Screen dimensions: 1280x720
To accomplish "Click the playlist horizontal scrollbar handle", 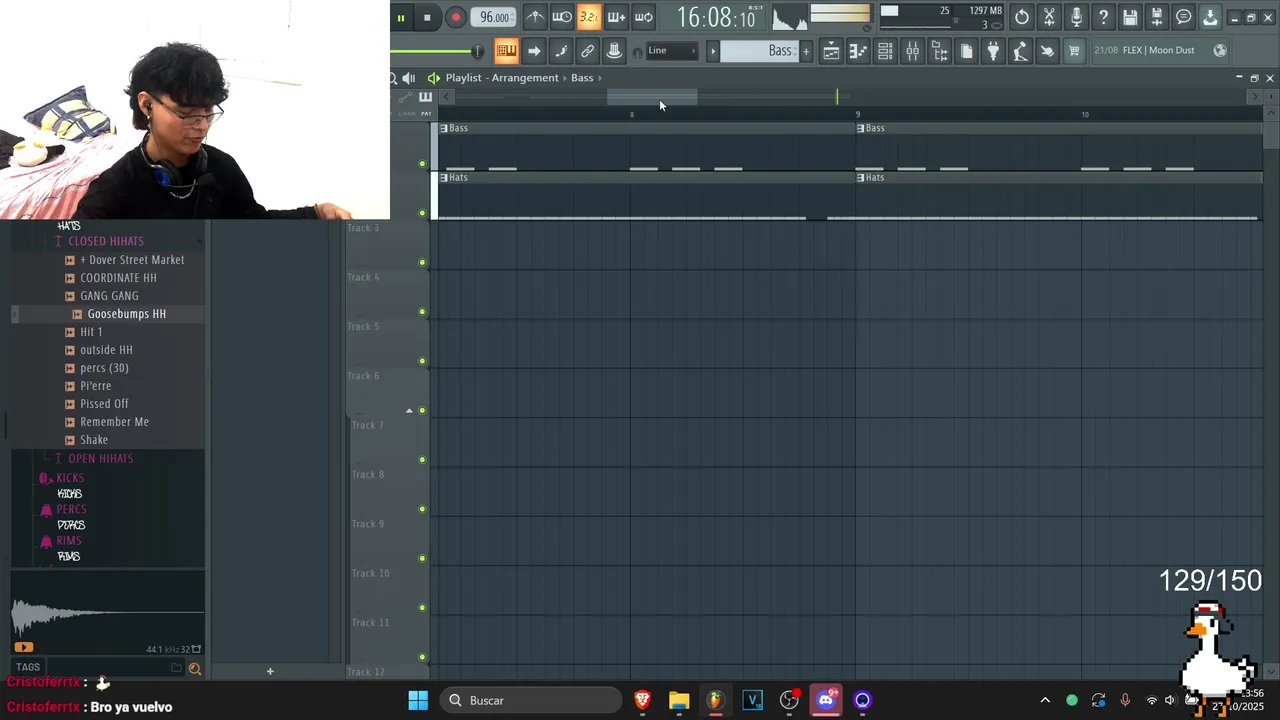I will click(652, 96).
